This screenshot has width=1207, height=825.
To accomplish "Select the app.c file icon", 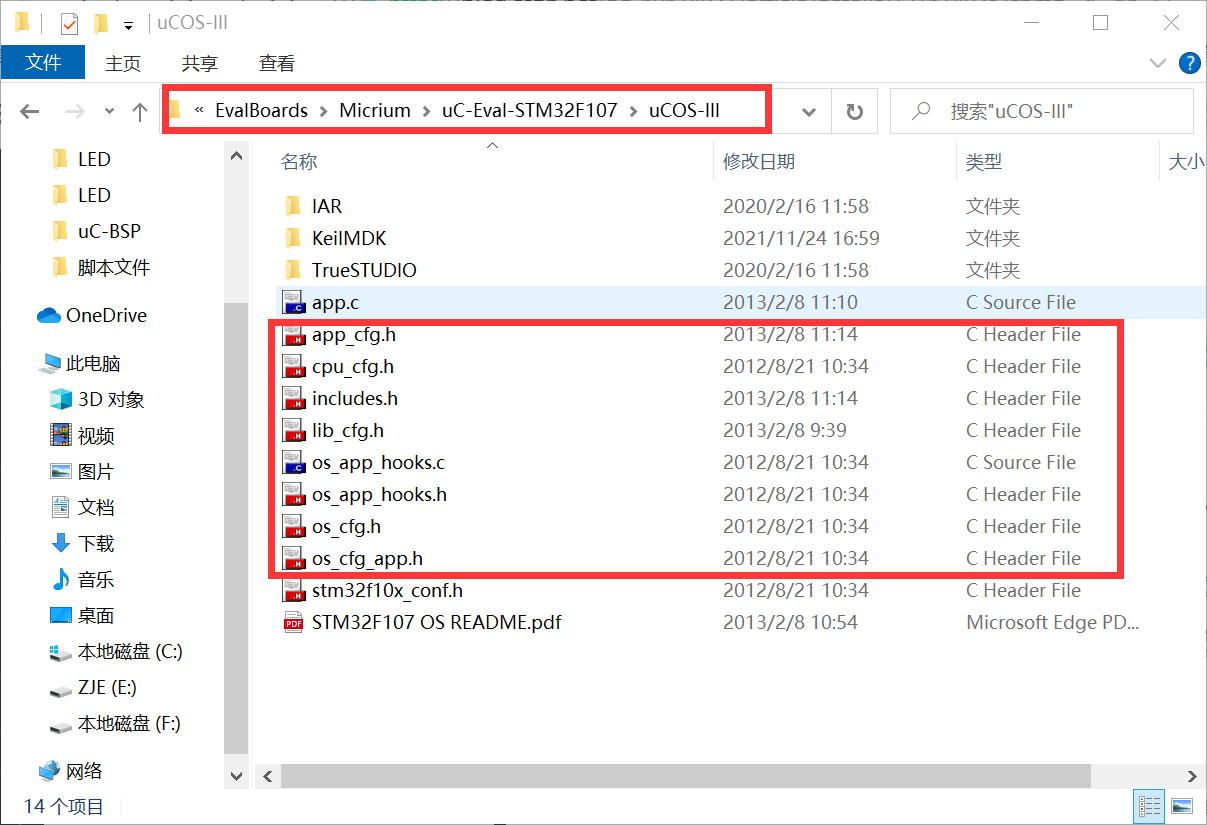I will click(293, 302).
